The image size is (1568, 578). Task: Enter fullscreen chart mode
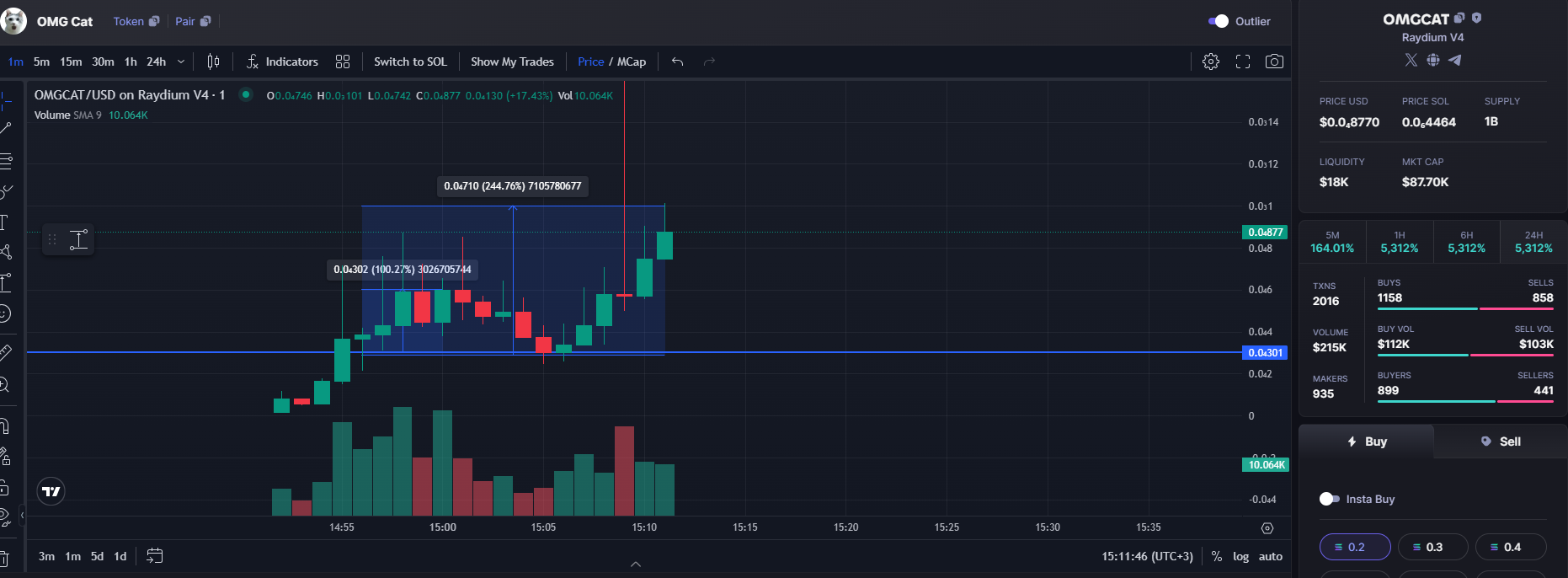(1243, 62)
